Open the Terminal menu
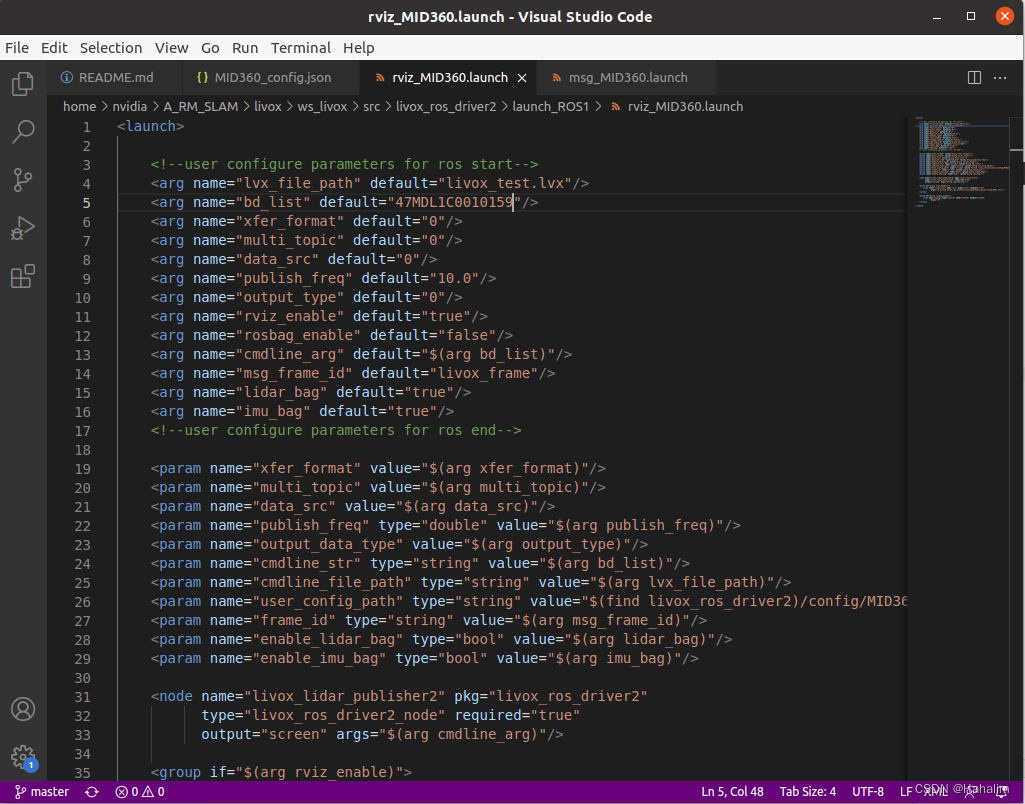Screen dimensions: 1025x804 pos(301,48)
